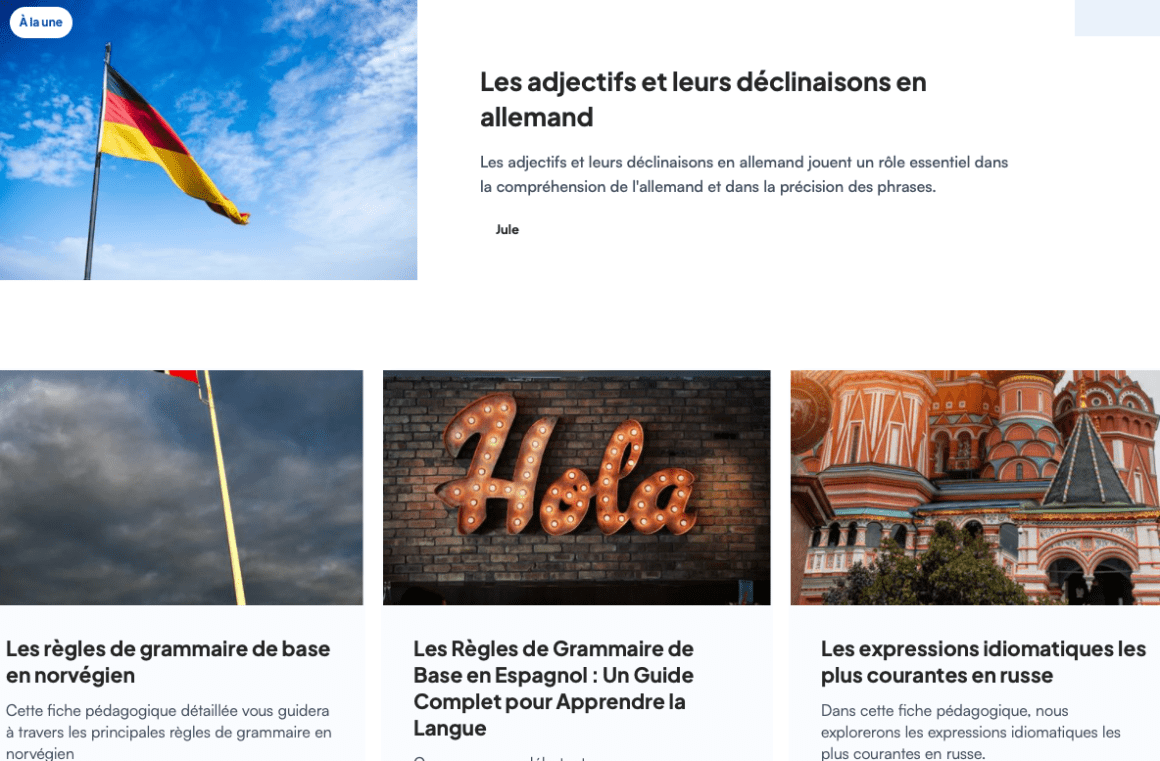1160x761 pixels.
Task: Open the featured German flag photo
Action: click(x=209, y=140)
